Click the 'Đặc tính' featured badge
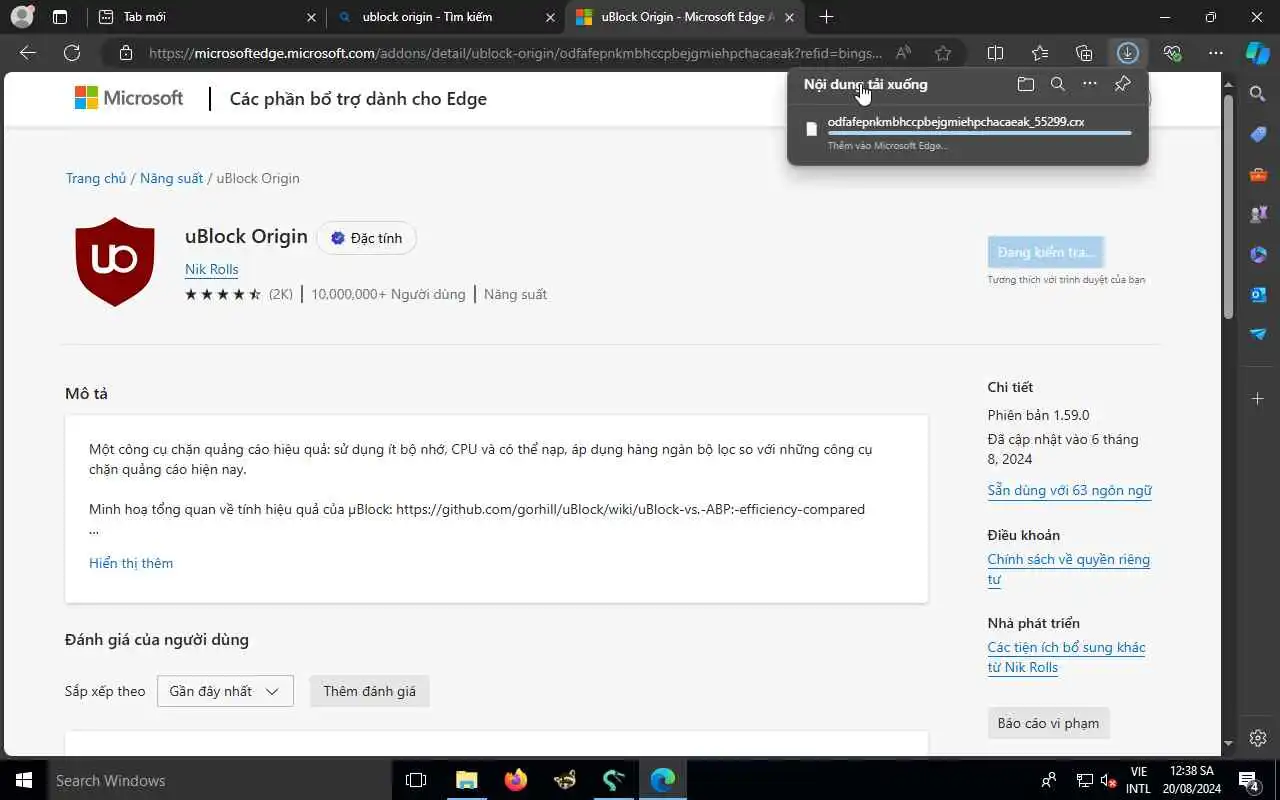The height and width of the screenshot is (800, 1280). click(366, 238)
